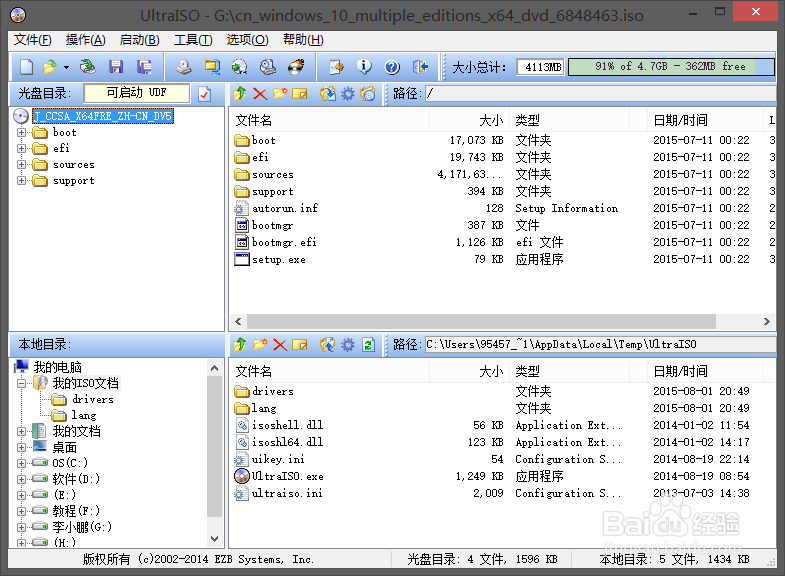Click the Convert image format icon
Screen dimensions: 785x576
[239, 67]
